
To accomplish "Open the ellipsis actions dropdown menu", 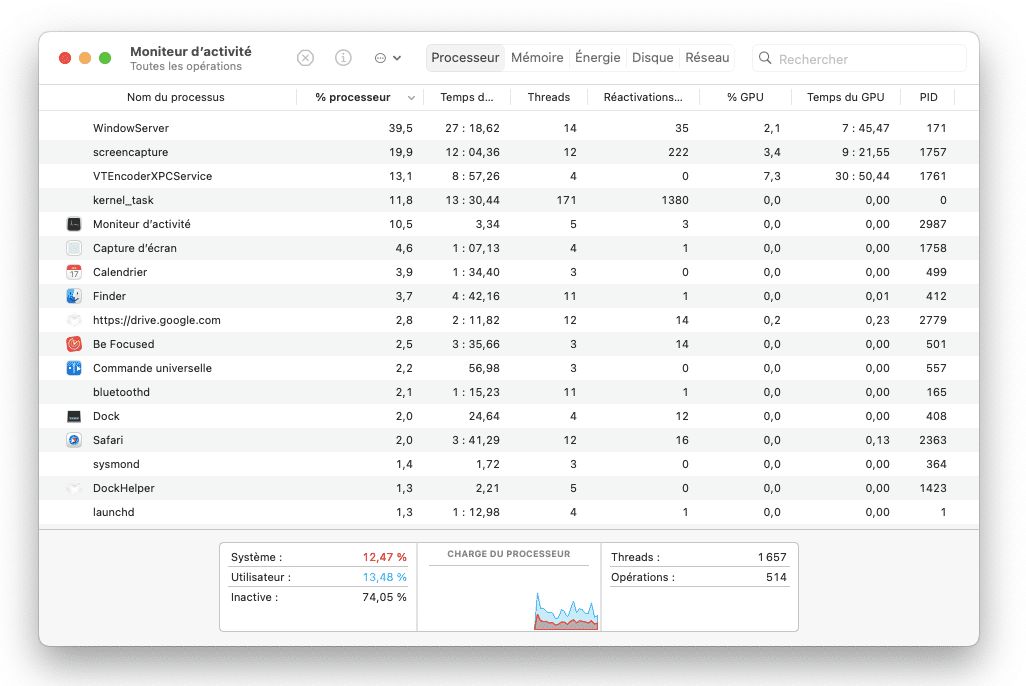I will click(387, 58).
